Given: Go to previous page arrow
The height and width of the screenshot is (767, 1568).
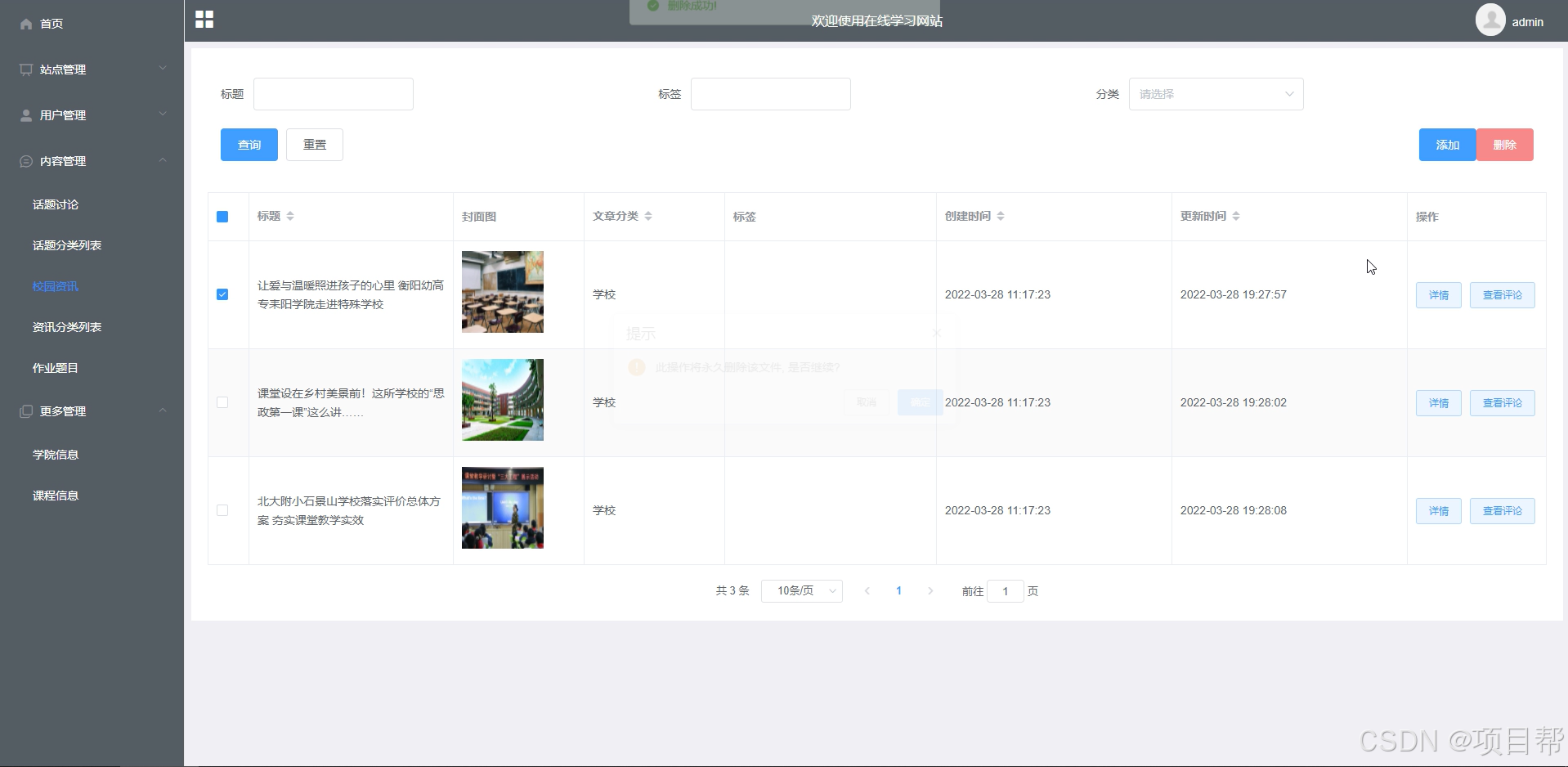Looking at the screenshot, I should click(x=867, y=590).
